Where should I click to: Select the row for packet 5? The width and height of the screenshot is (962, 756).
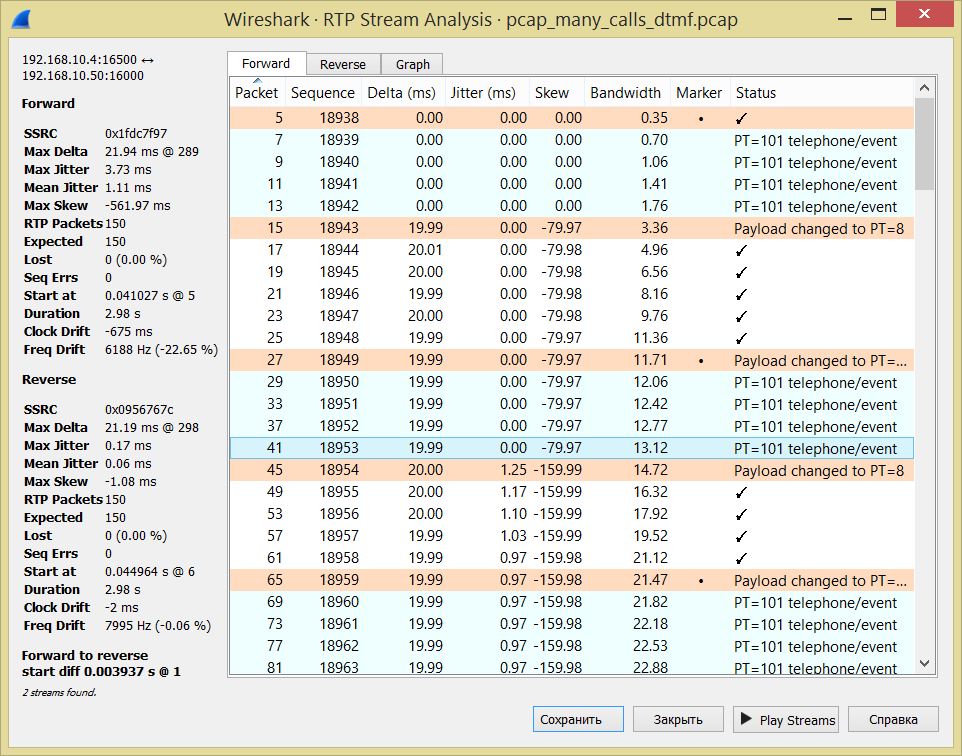coord(572,118)
